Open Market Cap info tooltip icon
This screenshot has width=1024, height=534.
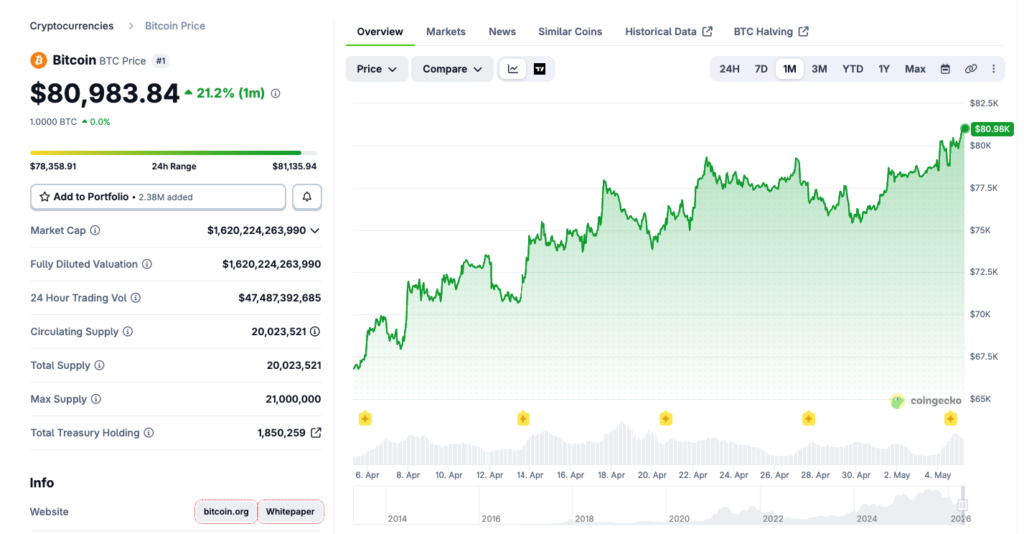(x=95, y=230)
